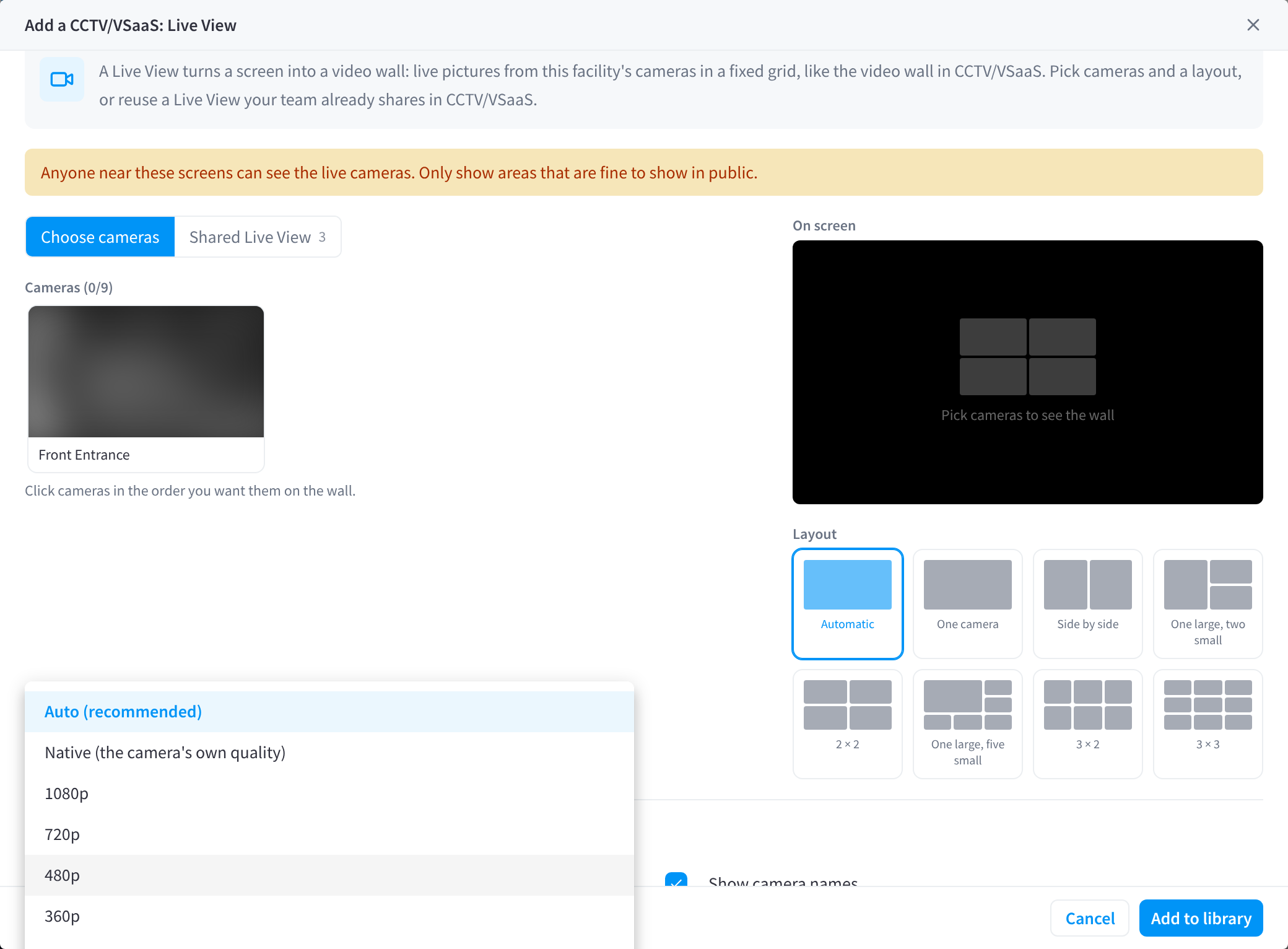Select the 3 × 2 grid layout
1288x949 pixels.
pos(1088,724)
